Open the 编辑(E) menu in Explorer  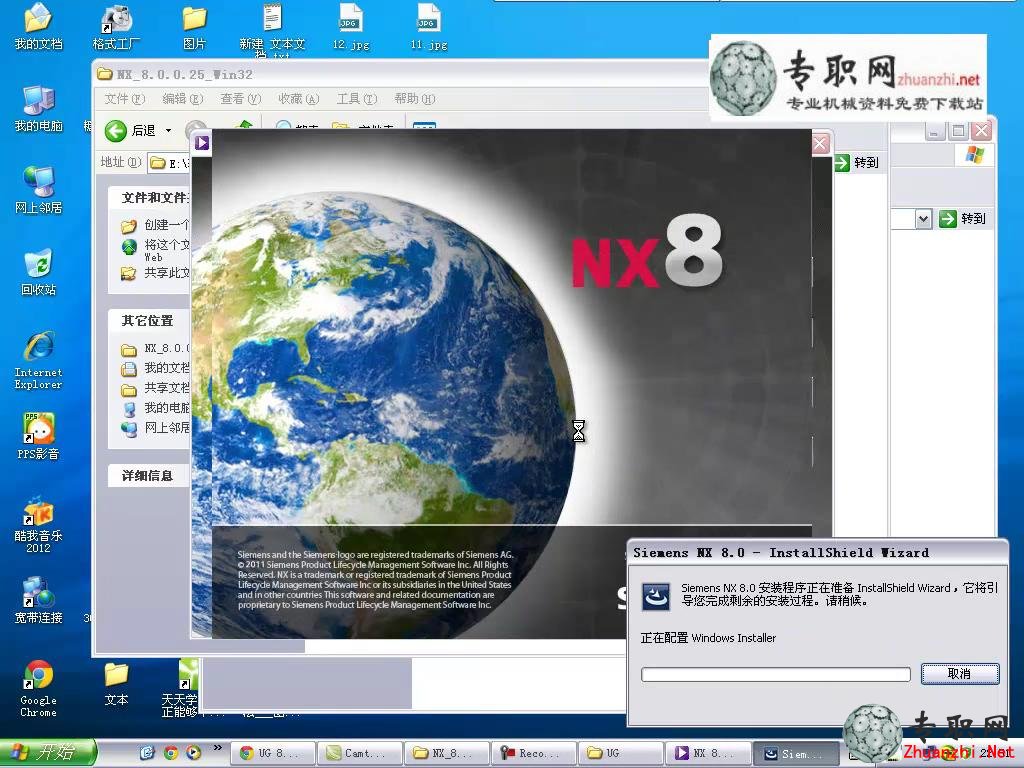(183, 99)
